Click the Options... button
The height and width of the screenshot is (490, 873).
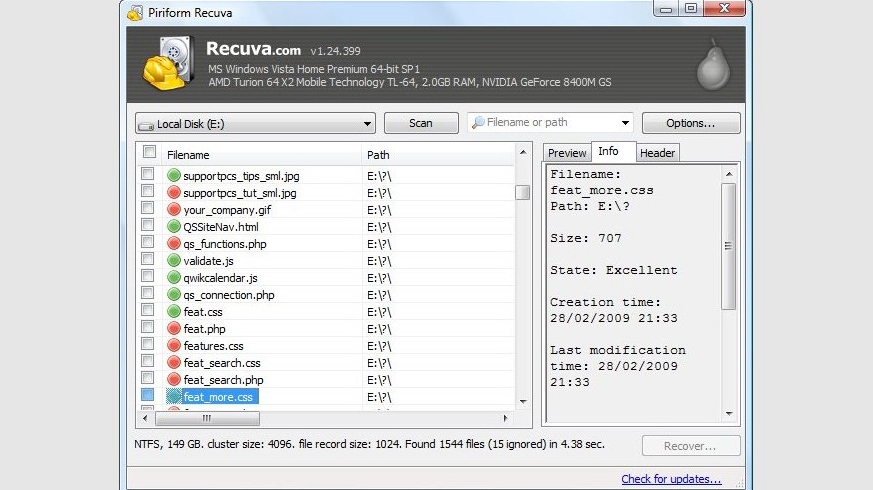click(x=691, y=123)
